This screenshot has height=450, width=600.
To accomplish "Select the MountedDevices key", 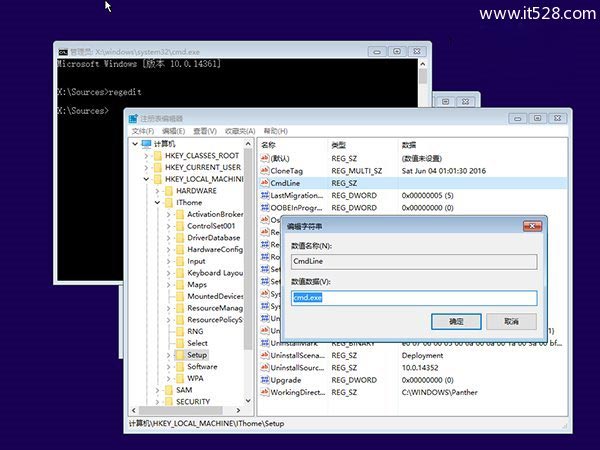I will pyautogui.click(x=215, y=297).
